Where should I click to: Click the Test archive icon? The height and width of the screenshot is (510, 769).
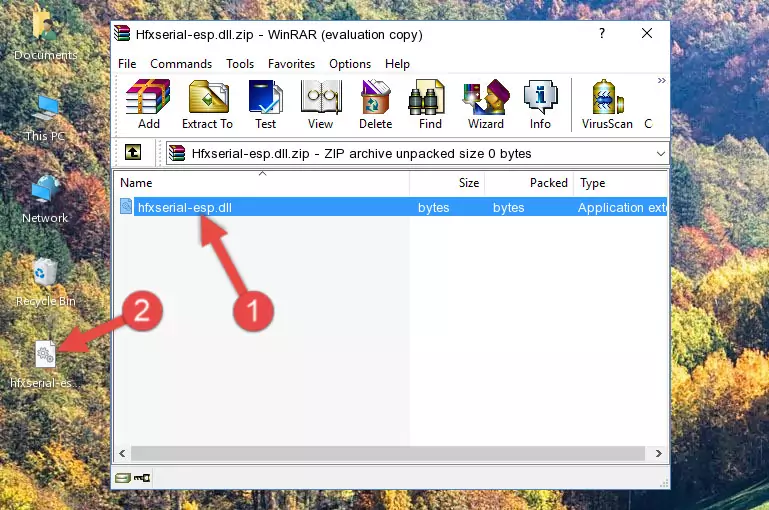[x=265, y=104]
